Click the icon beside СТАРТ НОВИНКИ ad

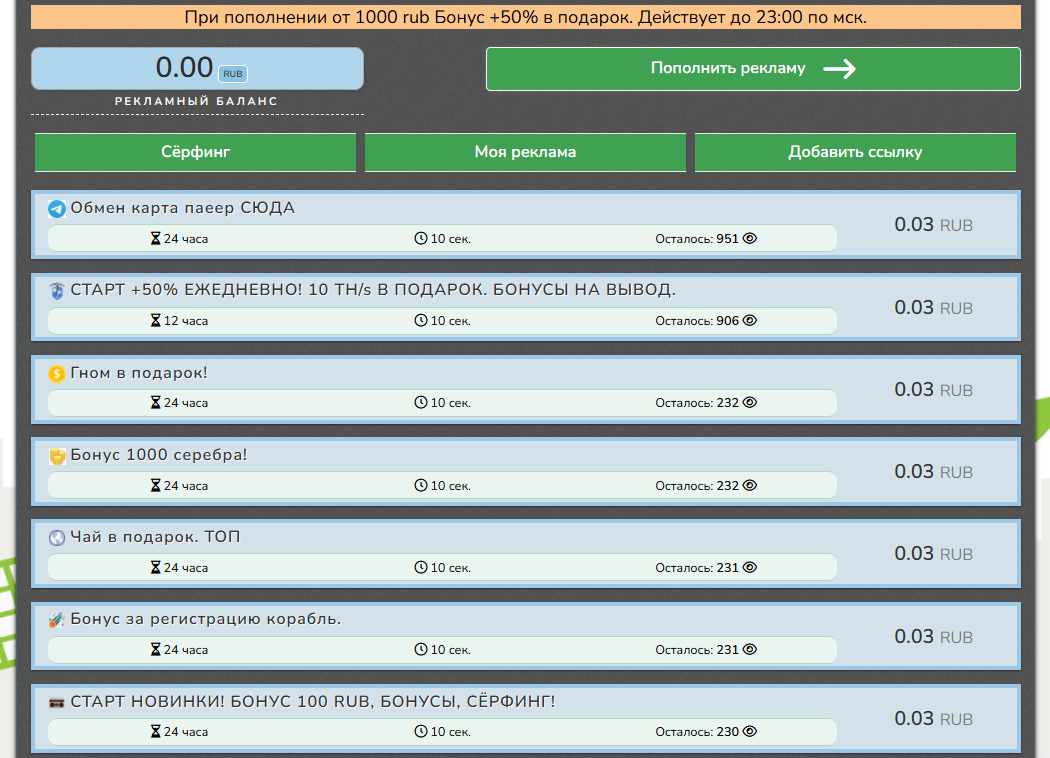57,703
